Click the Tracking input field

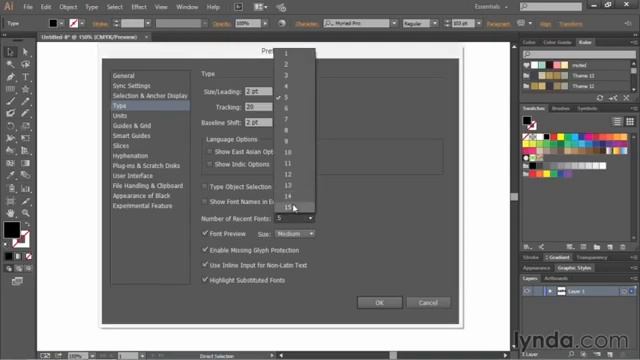[x=258, y=107]
